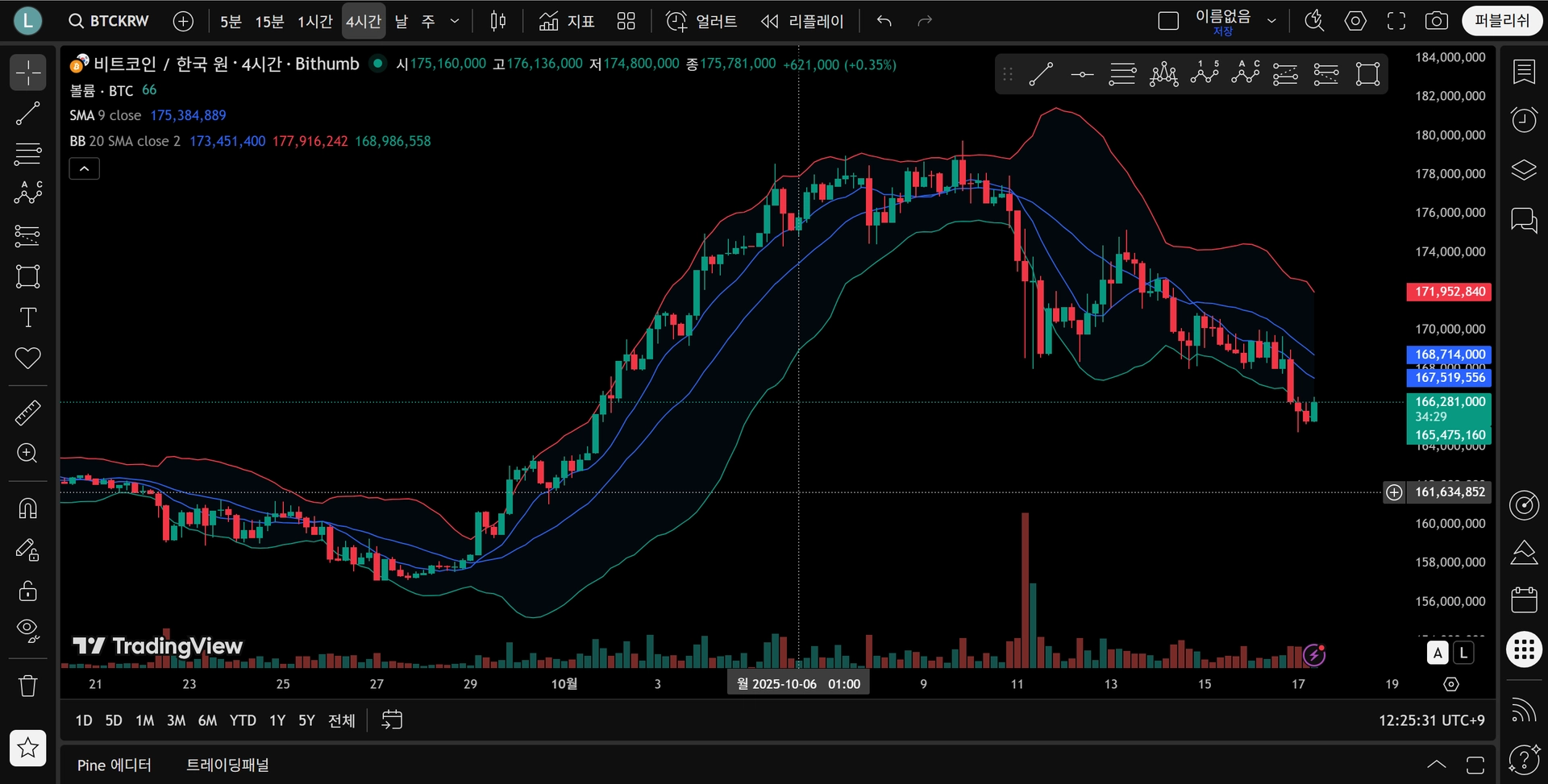Toggle stay in drawing mode
This screenshot has width=1548, height=784.
coord(27,550)
